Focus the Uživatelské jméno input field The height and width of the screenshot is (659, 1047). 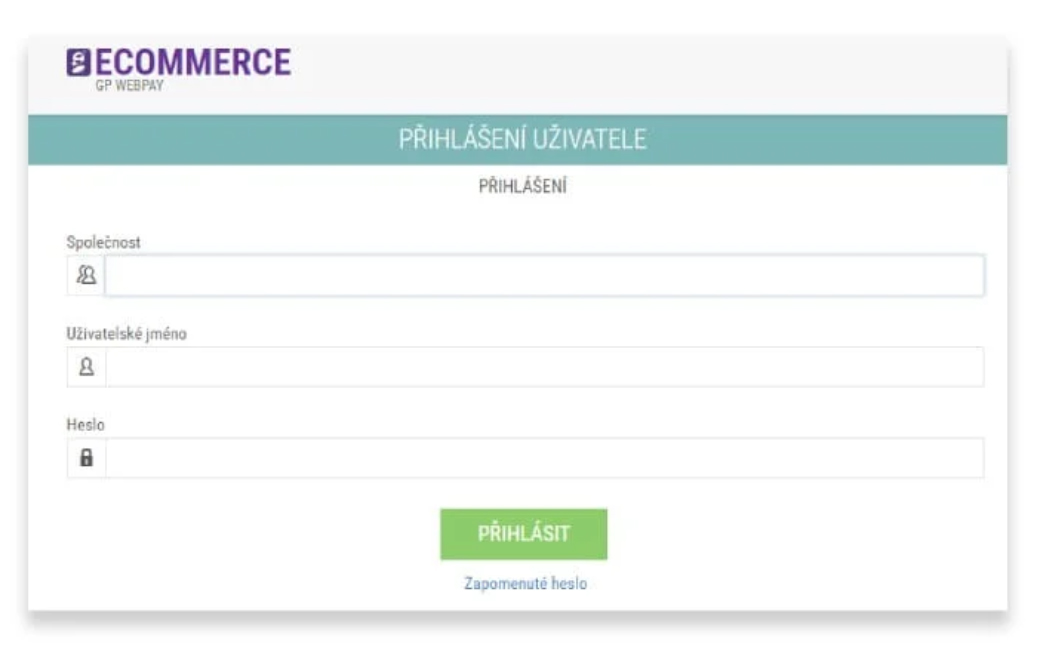(544, 367)
